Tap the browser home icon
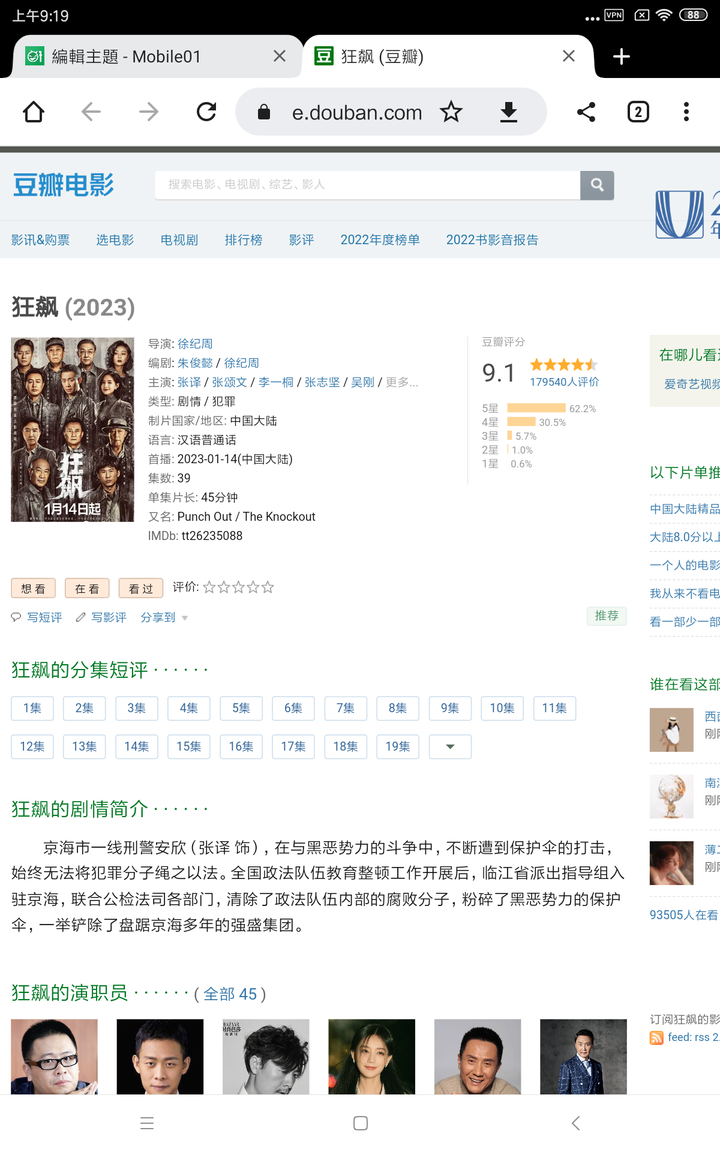 (x=34, y=112)
